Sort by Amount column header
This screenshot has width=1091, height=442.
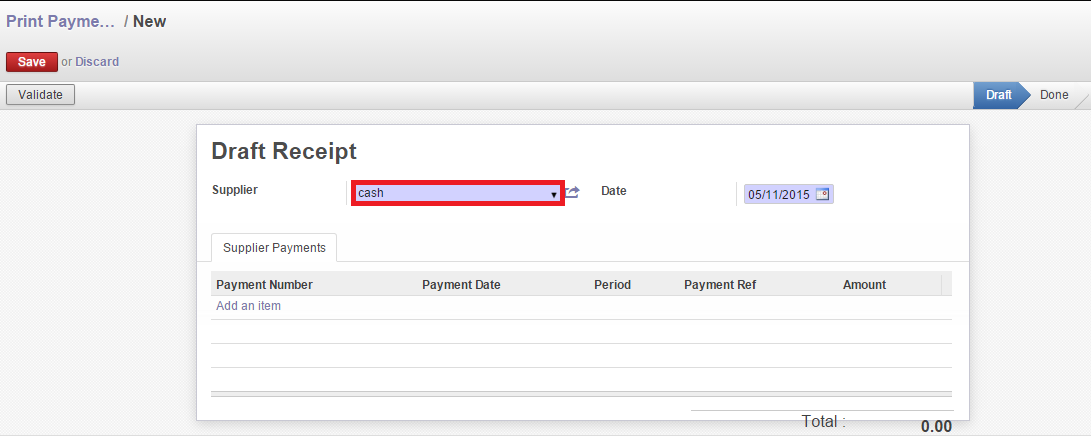(x=864, y=284)
